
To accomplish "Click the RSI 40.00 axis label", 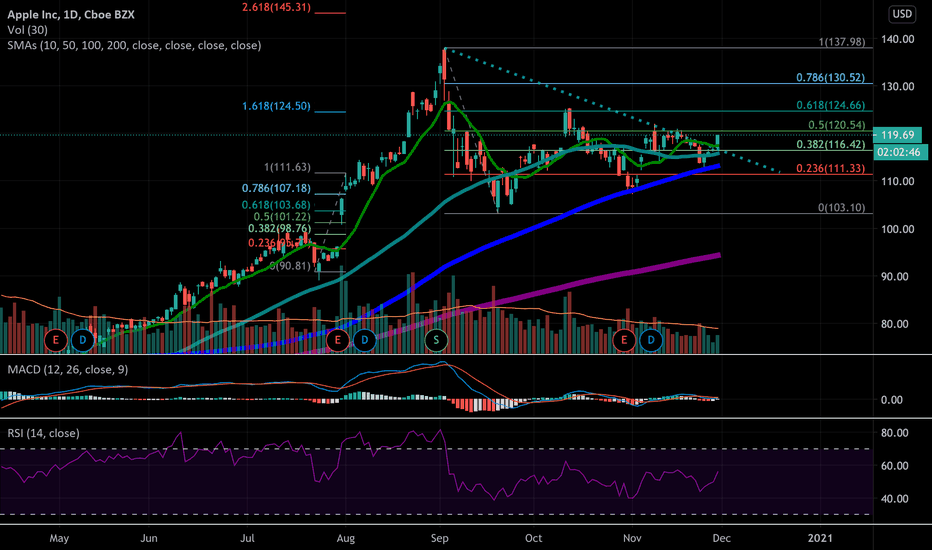I will point(895,499).
